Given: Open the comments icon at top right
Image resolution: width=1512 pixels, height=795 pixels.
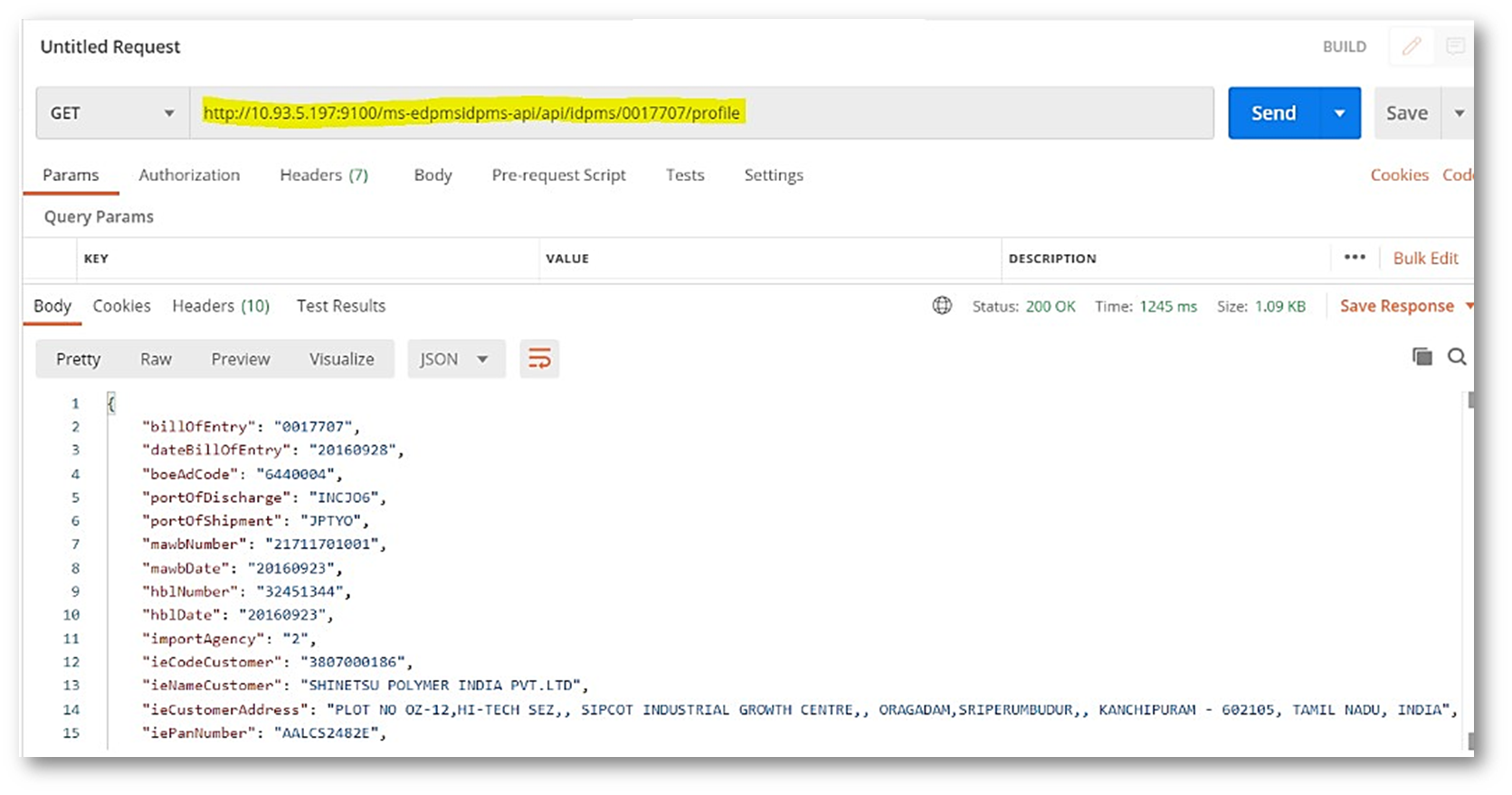Looking at the screenshot, I should 1454,46.
